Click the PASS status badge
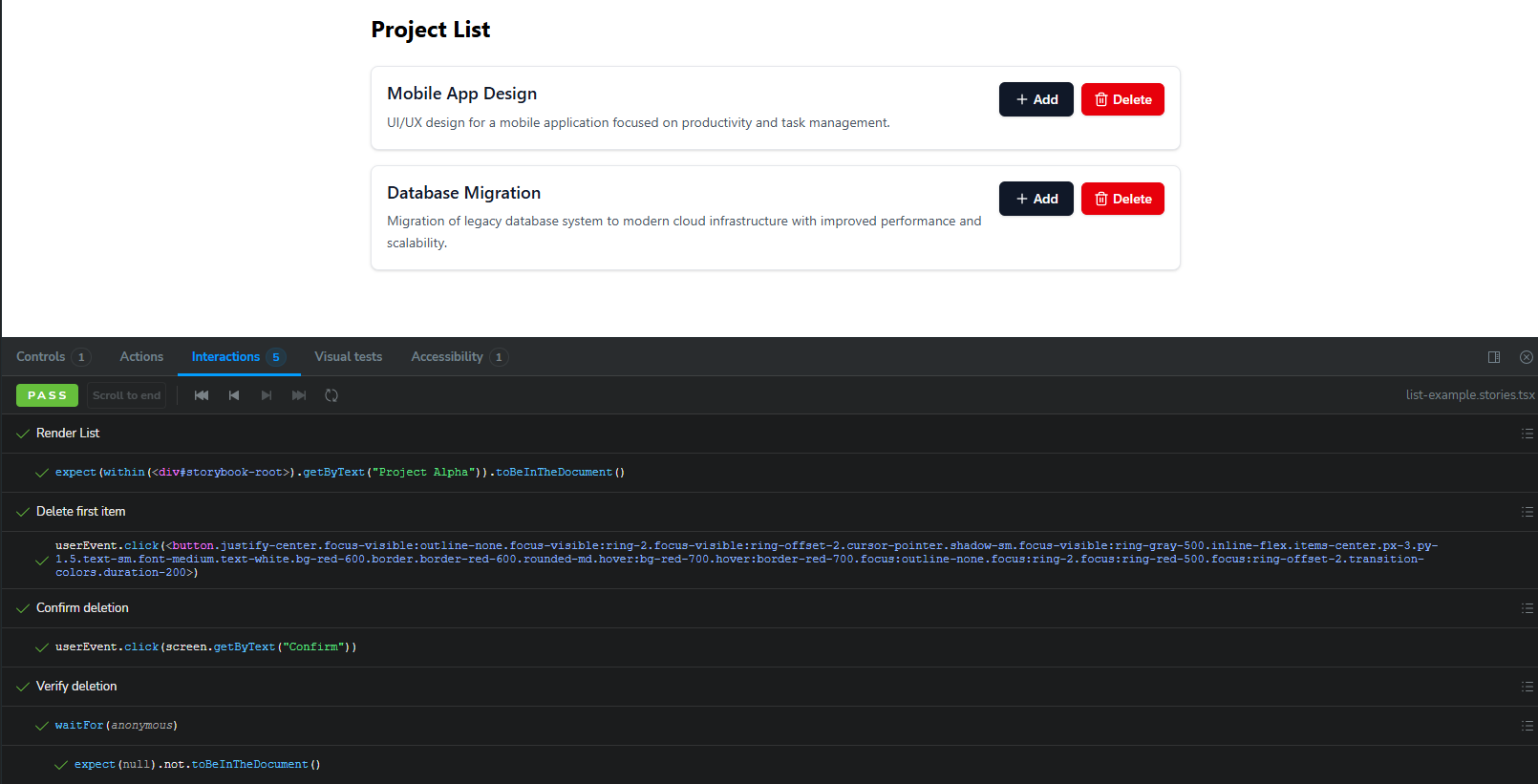This screenshot has height=784, width=1538. pos(47,395)
